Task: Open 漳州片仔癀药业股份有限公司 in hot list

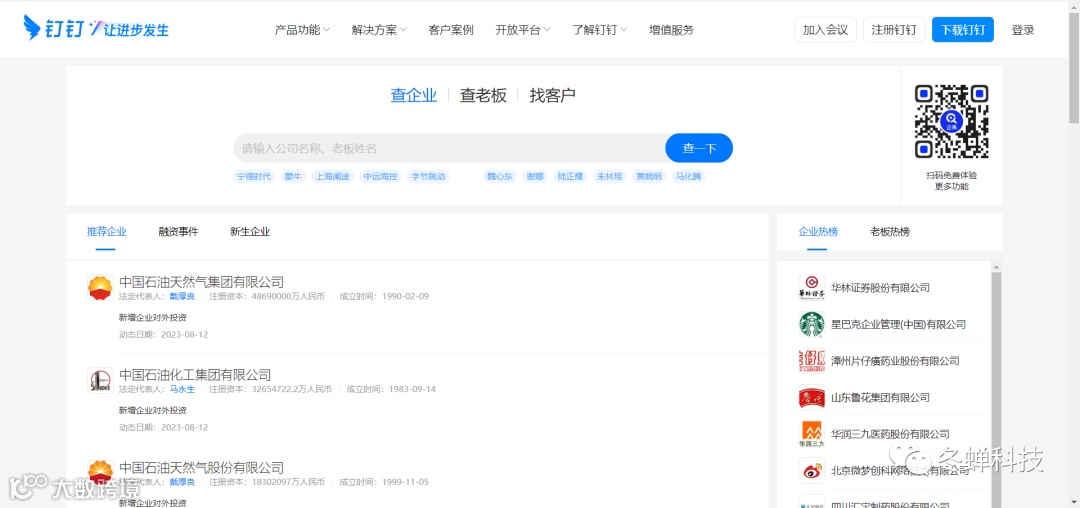Action: pos(895,361)
